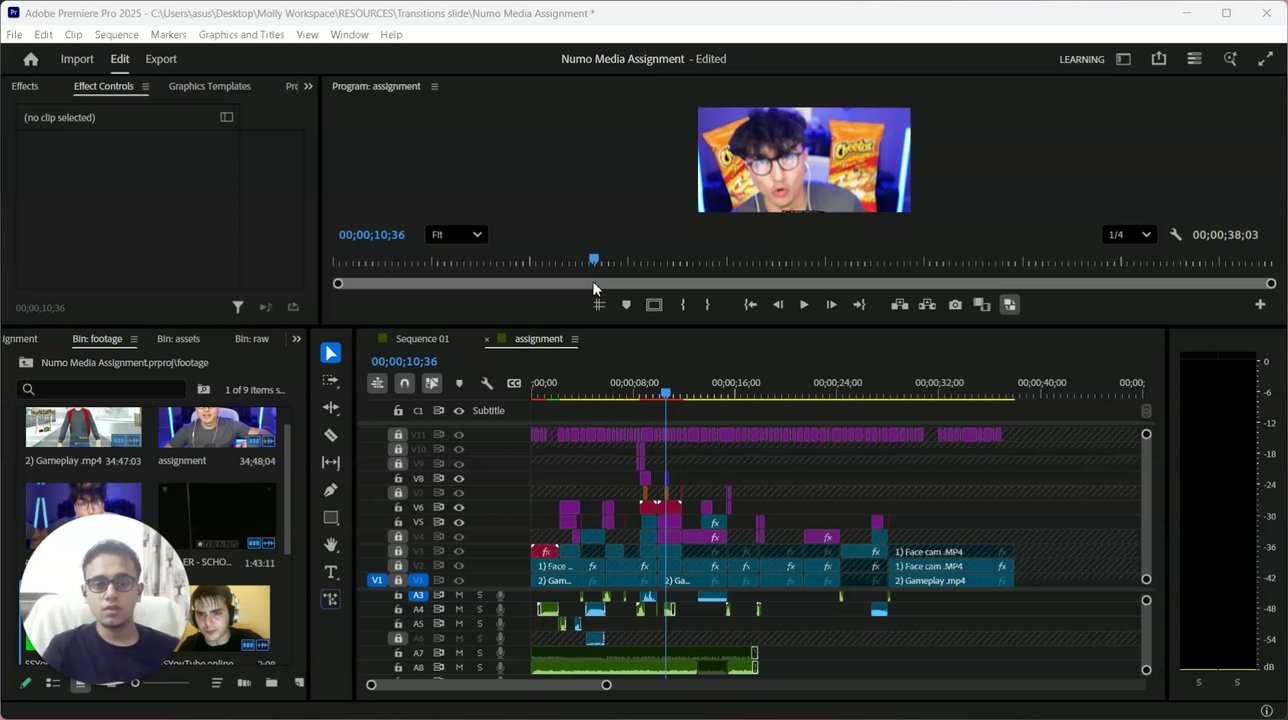Mute audio track A4
The height and width of the screenshot is (720, 1288).
[459, 609]
